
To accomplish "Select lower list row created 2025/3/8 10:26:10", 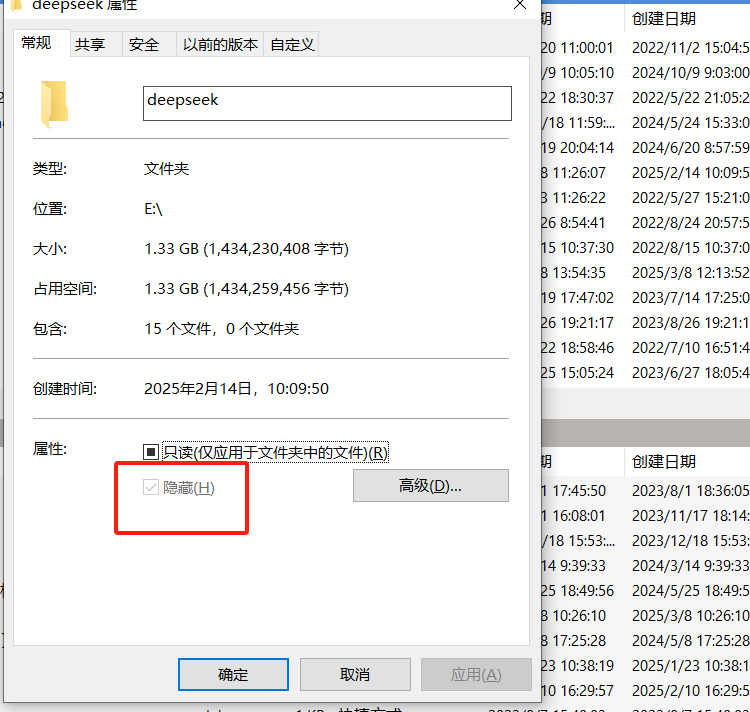I will point(645,615).
